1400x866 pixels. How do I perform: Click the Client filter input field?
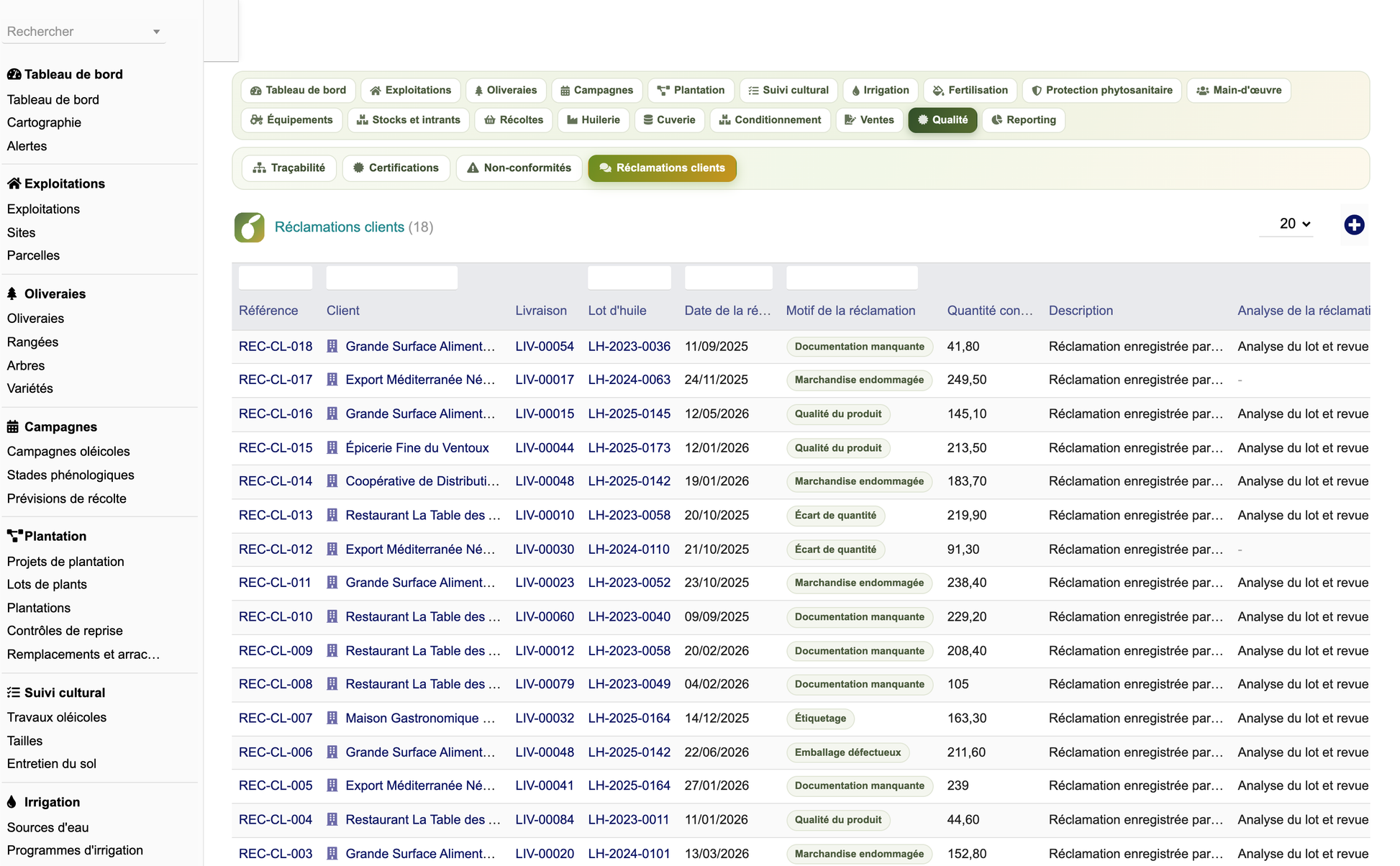(392, 278)
